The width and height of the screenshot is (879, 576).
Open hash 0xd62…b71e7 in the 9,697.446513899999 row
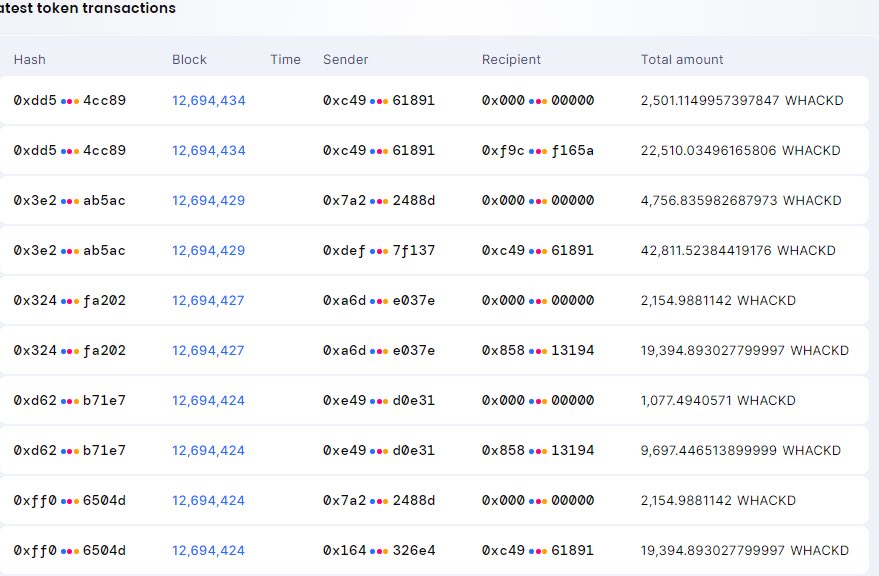click(x=70, y=450)
